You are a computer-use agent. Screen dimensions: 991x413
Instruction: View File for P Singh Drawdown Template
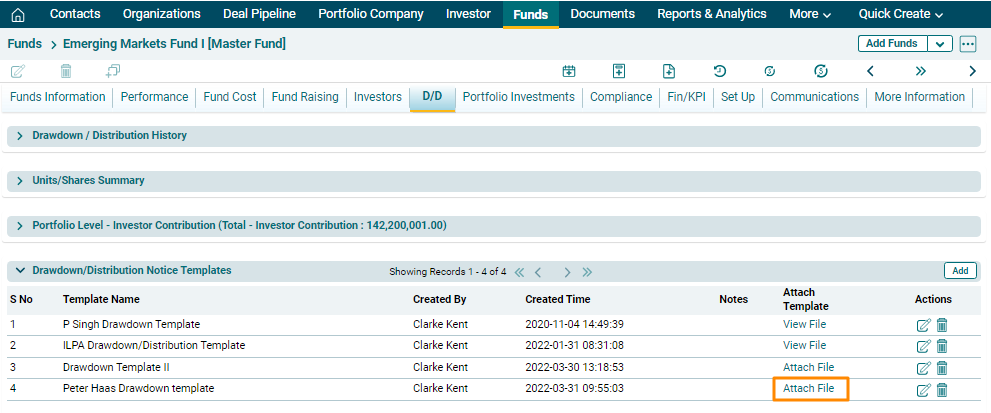(804, 324)
